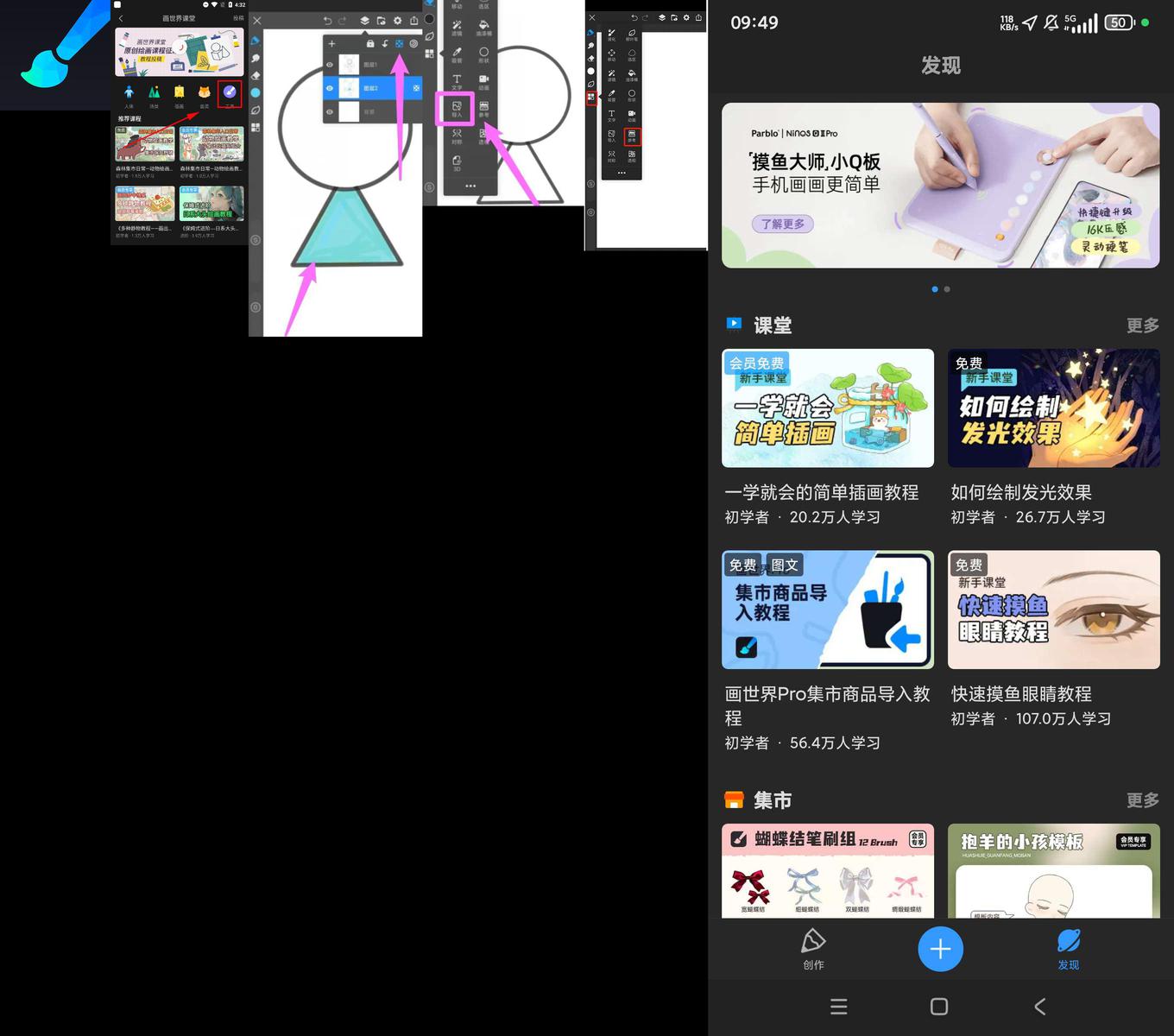This screenshot has width=1174, height=1036.
Task: Hide 图层1 using its eye icon
Action: (330, 65)
